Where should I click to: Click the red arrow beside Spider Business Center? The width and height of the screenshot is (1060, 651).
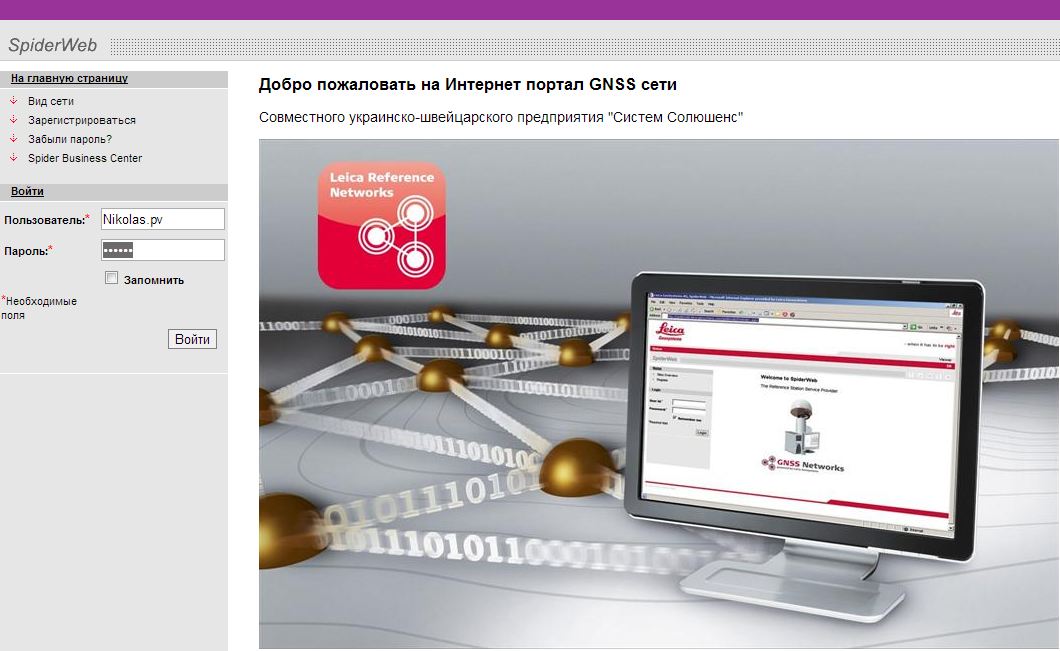coord(13,157)
